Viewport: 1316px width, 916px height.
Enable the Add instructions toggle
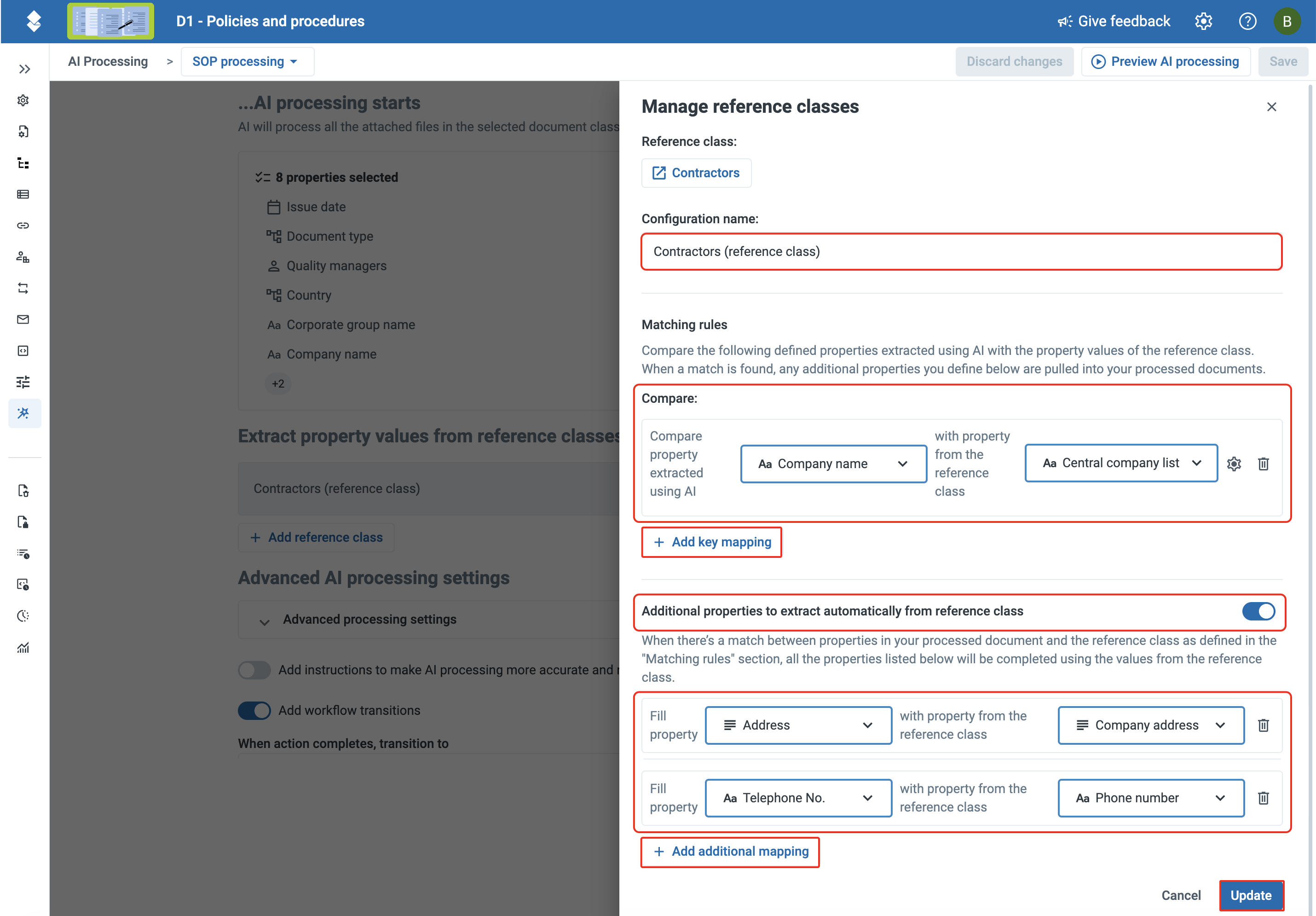[254, 670]
